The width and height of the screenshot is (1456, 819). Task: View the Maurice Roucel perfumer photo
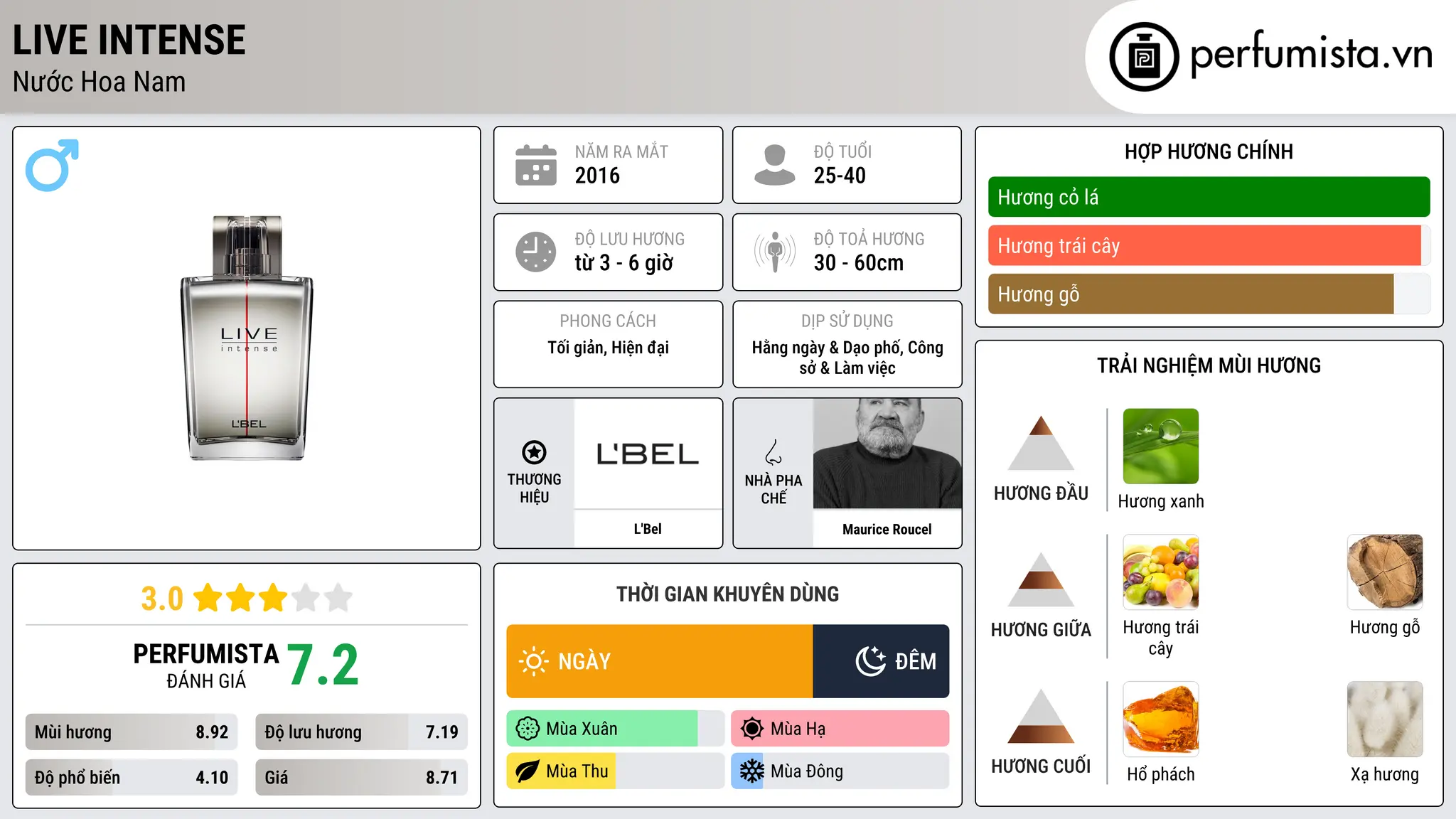pos(887,454)
